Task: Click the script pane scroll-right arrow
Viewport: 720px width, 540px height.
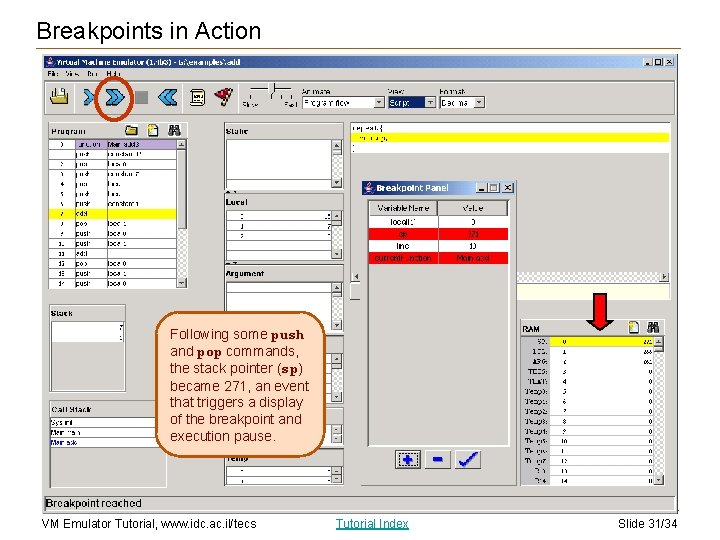Action: click(664, 277)
